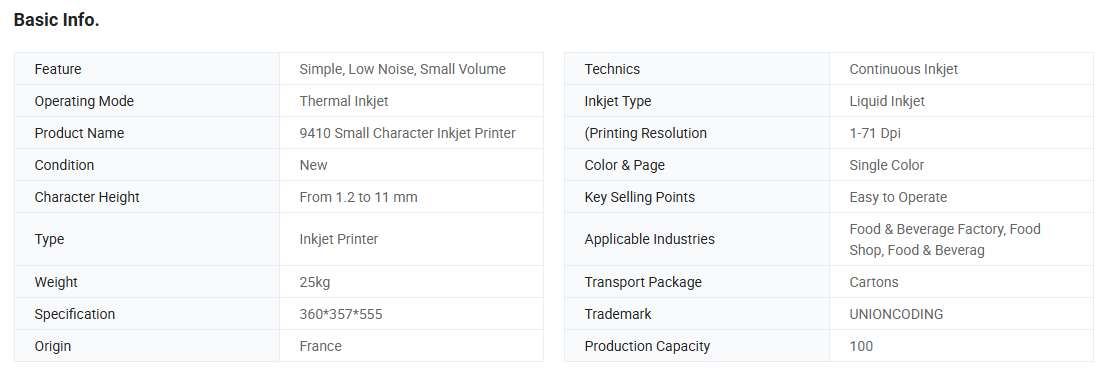Click the From 1.2 to 11 mm value

358,197
